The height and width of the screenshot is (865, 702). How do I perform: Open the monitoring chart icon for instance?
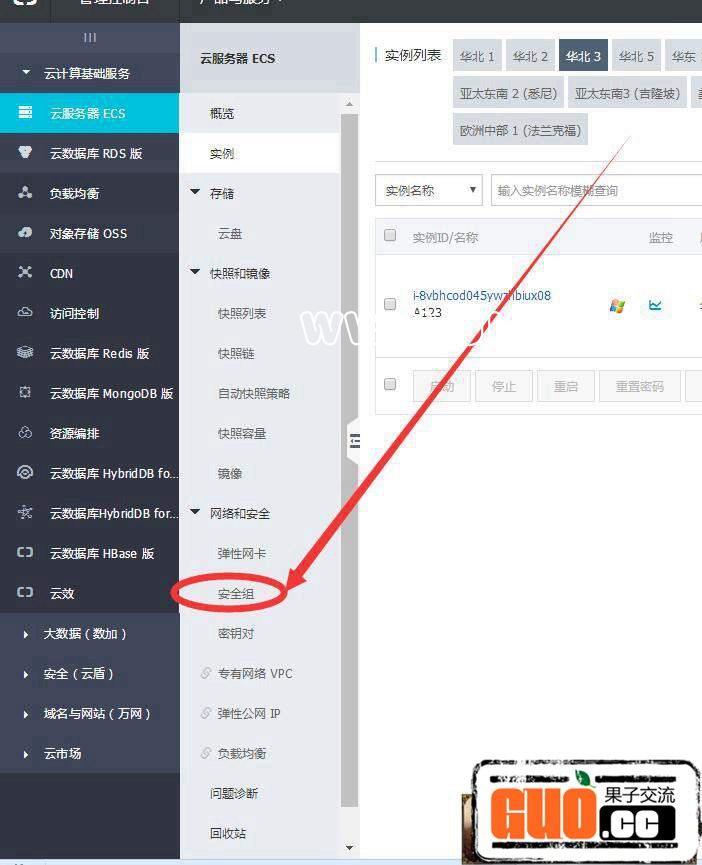pyautogui.click(x=655, y=306)
